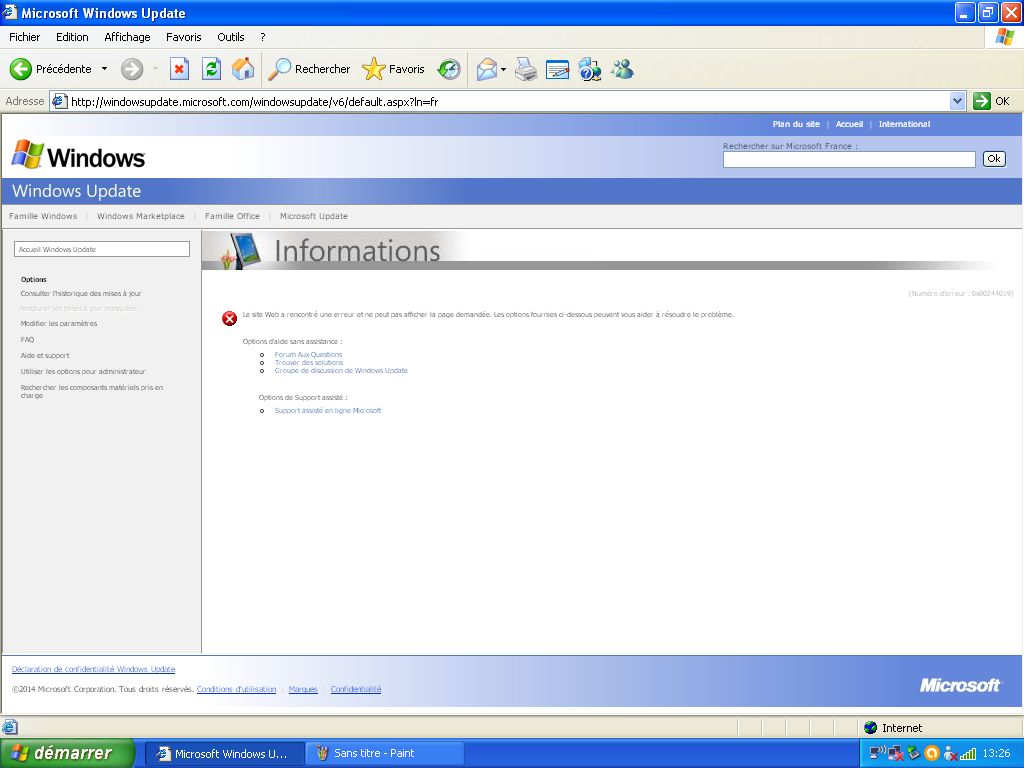Click Modifier les paramètres in the sidebar
This screenshot has width=1024, height=768.
[x=59, y=323]
